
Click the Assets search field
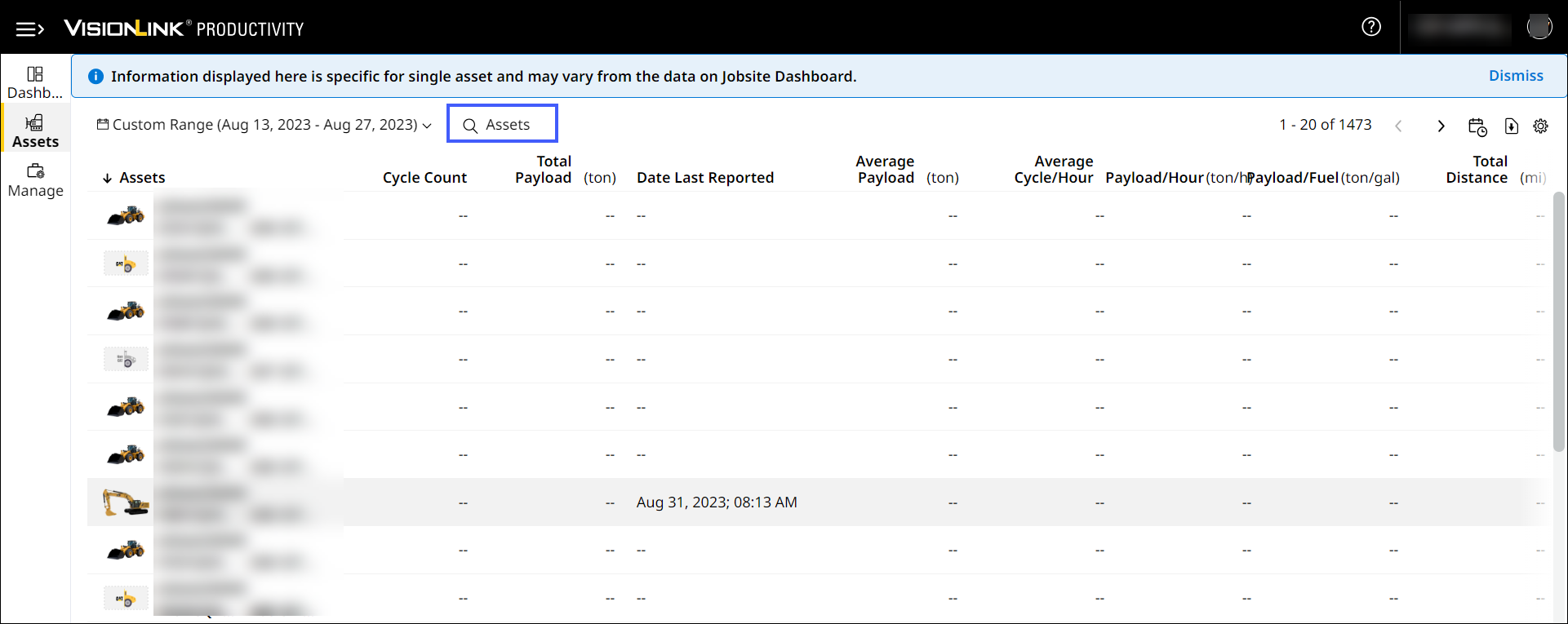click(502, 124)
